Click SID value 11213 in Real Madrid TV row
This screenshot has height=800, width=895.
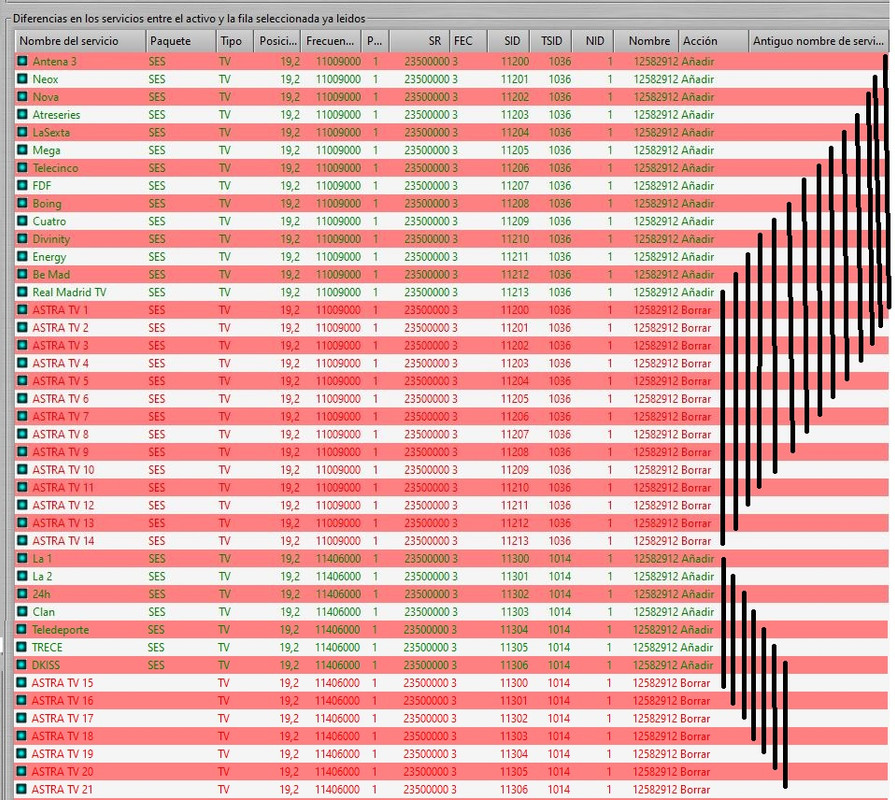coord(515,292)
